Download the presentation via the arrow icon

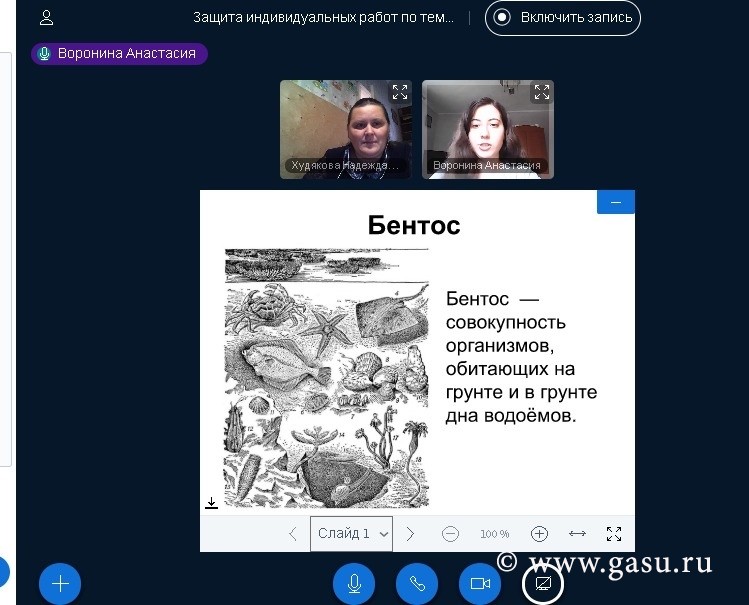(x=212, y=503)
